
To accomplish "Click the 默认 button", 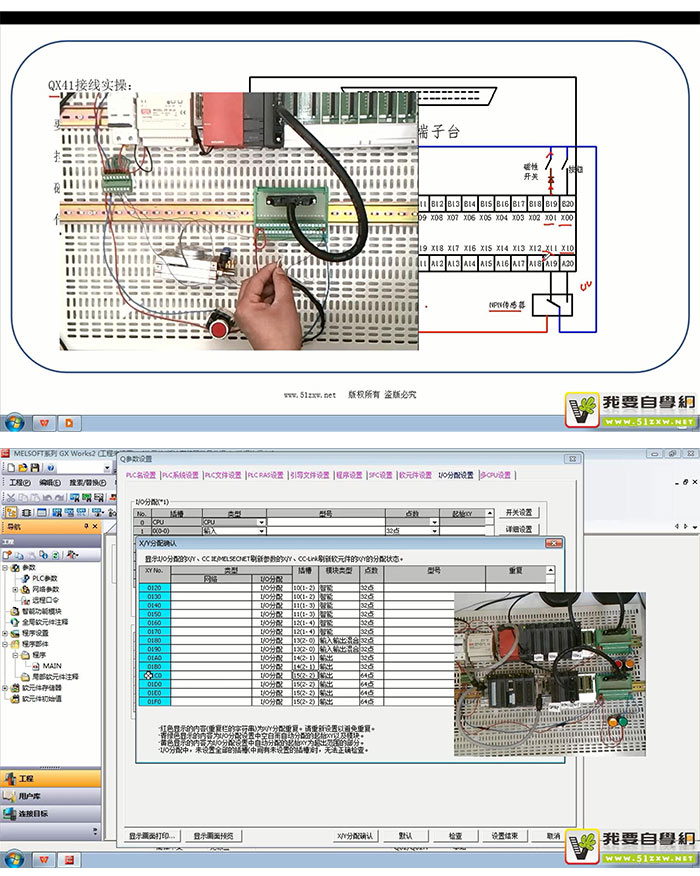I will 406,836.
